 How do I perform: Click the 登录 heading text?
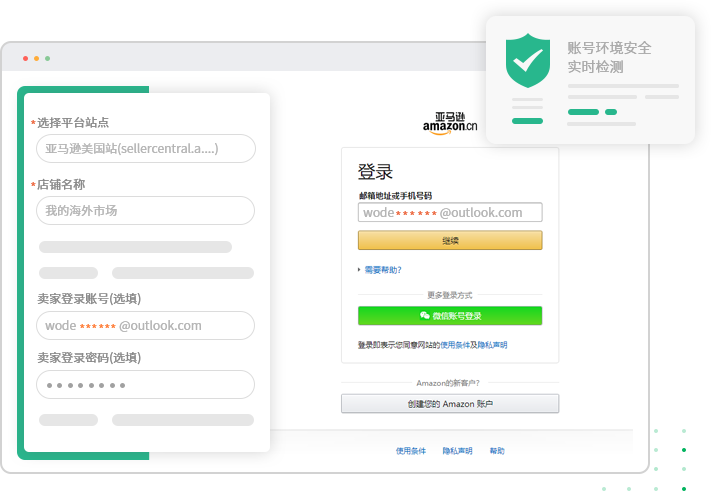pyautogui.click(x=375, y=172)
